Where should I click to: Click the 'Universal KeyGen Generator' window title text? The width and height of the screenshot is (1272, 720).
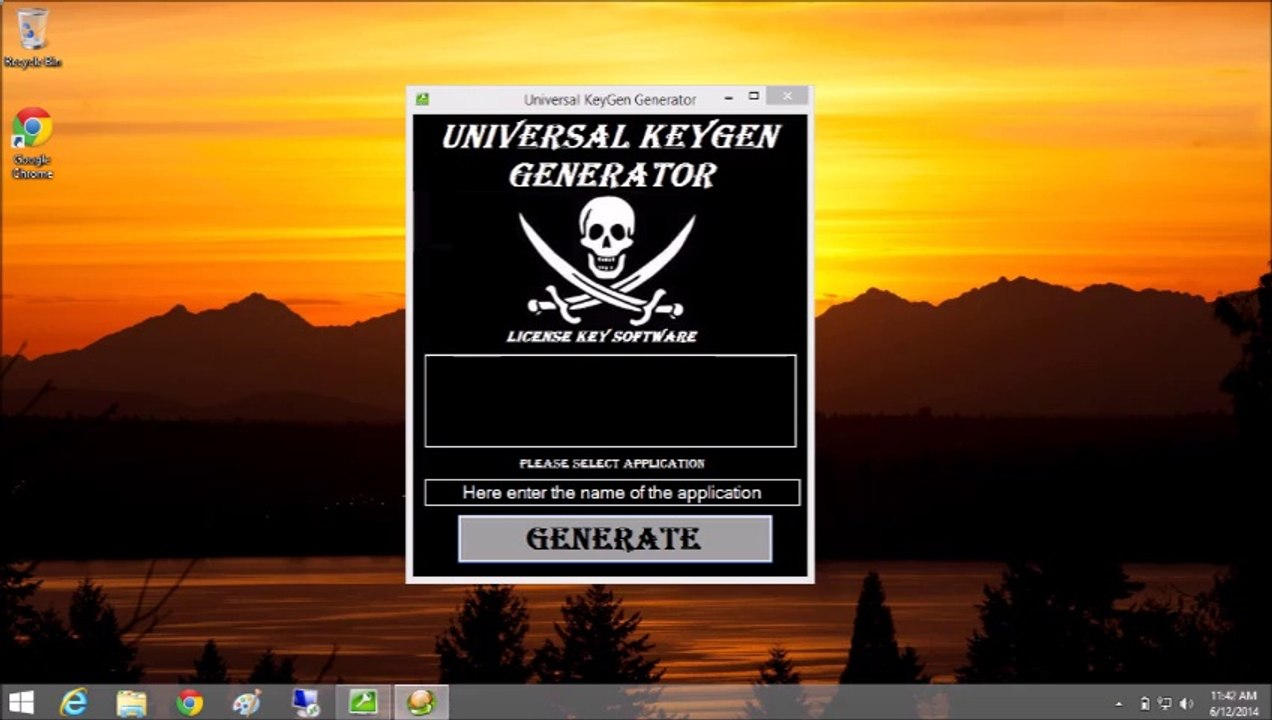coord(610,100)
